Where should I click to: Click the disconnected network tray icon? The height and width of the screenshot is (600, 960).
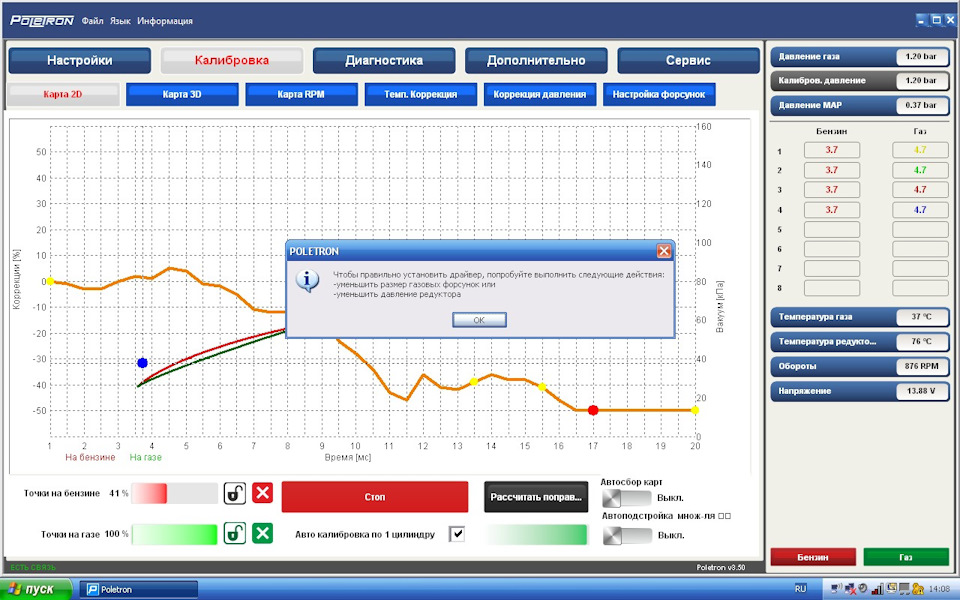click(850, 589)
